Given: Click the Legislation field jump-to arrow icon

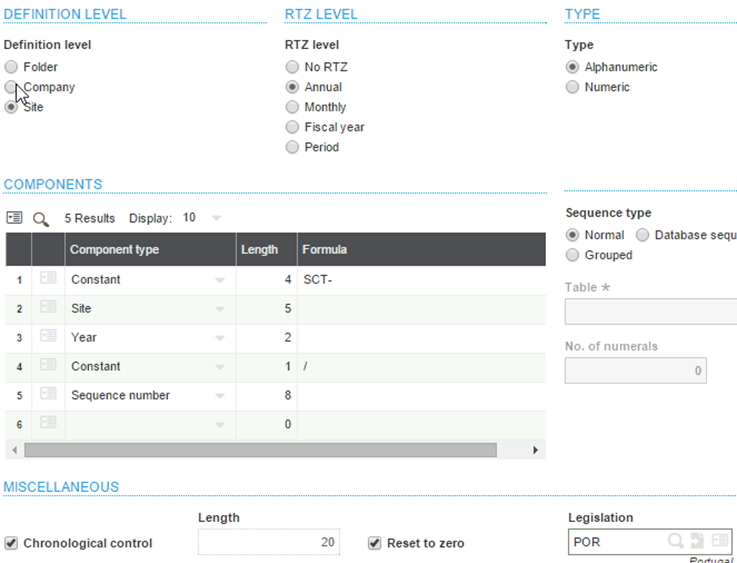Looking at the screenshot, I should click(x=698, y=541).
